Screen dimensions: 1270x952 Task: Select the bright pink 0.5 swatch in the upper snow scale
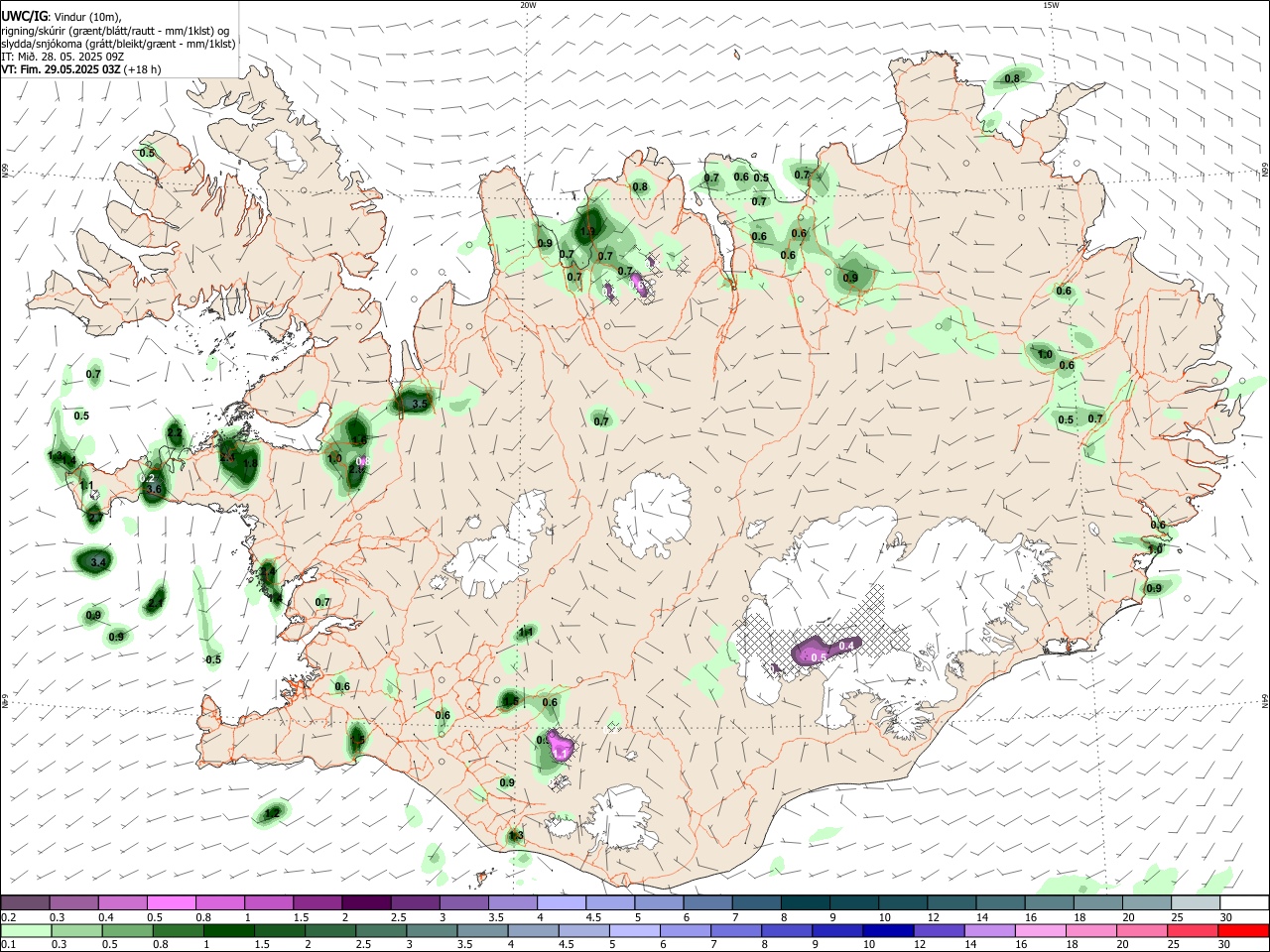tap(171, 902)
